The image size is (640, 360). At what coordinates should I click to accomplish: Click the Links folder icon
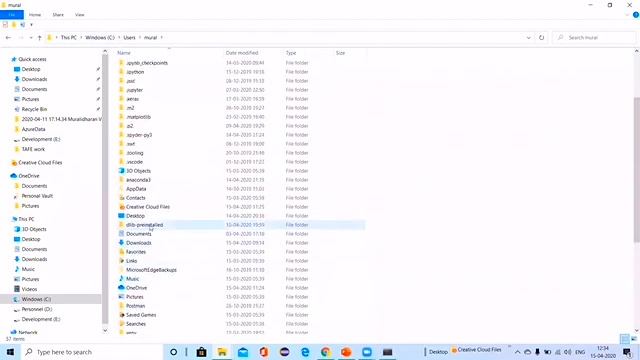click(x=121, y=260)
